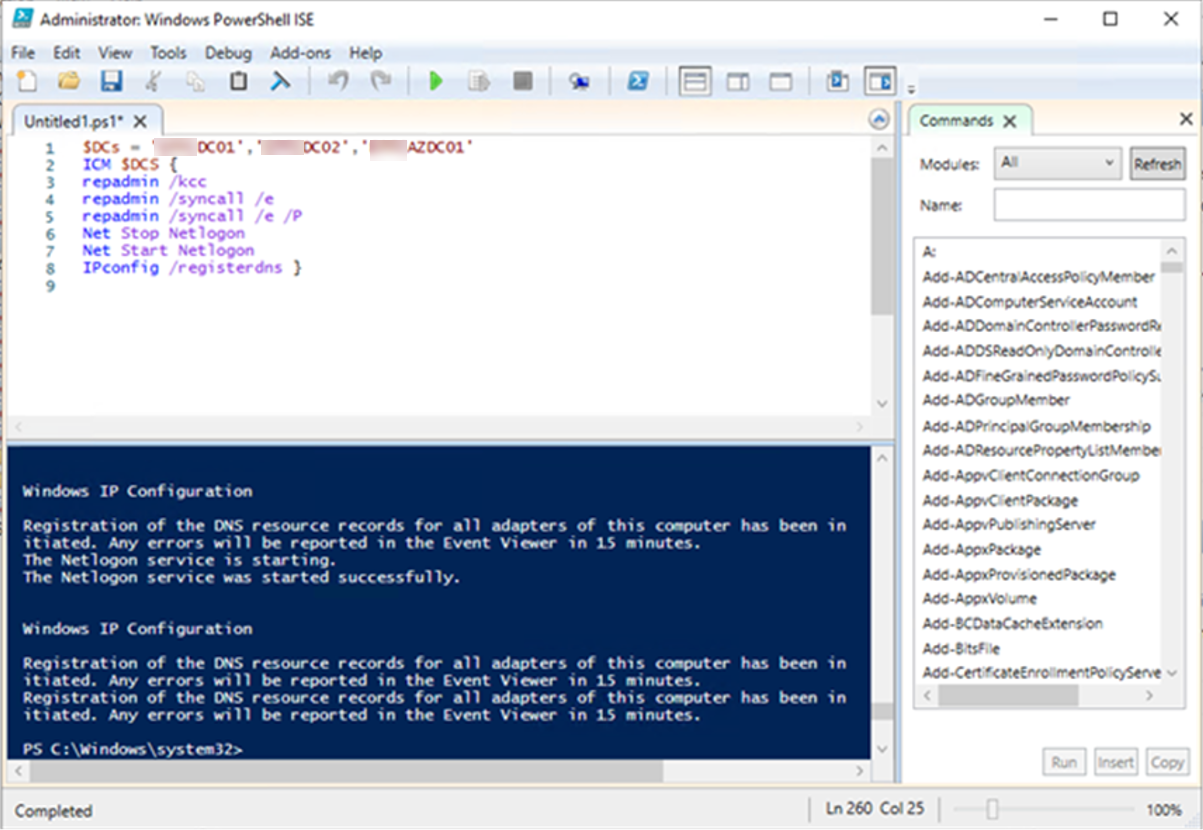This screenshot has height=830, width=1203.
Task: Open the New Remote PowerShell Tab icon
Action: [x=579, y=82]
